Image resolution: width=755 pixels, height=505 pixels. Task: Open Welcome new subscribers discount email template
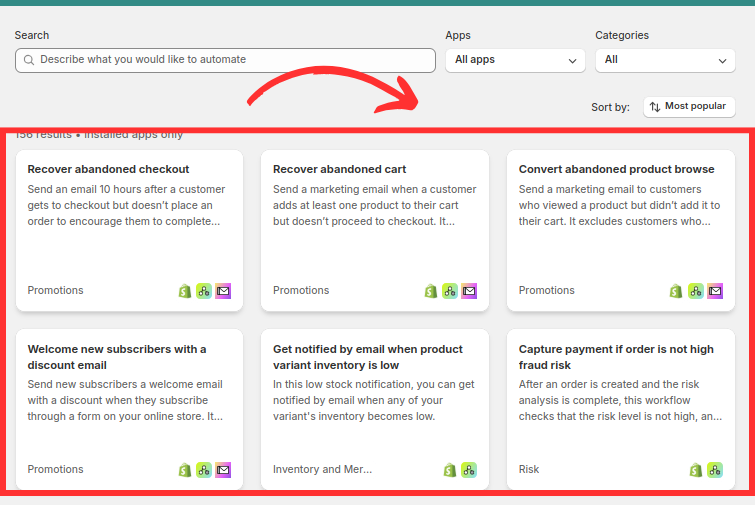click(x=117, y=356)
